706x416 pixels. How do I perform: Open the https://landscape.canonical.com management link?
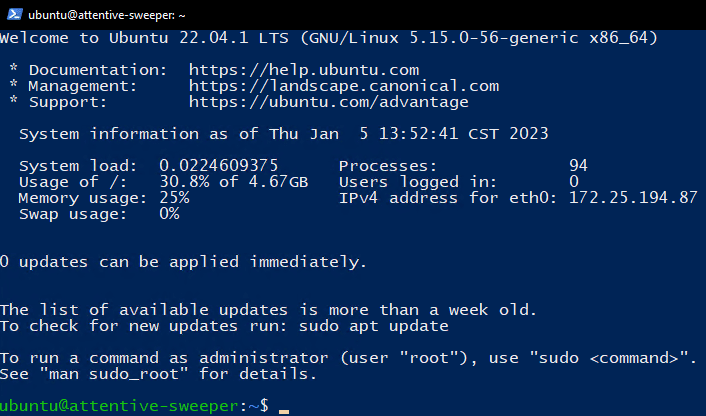(x=344, y=86)
